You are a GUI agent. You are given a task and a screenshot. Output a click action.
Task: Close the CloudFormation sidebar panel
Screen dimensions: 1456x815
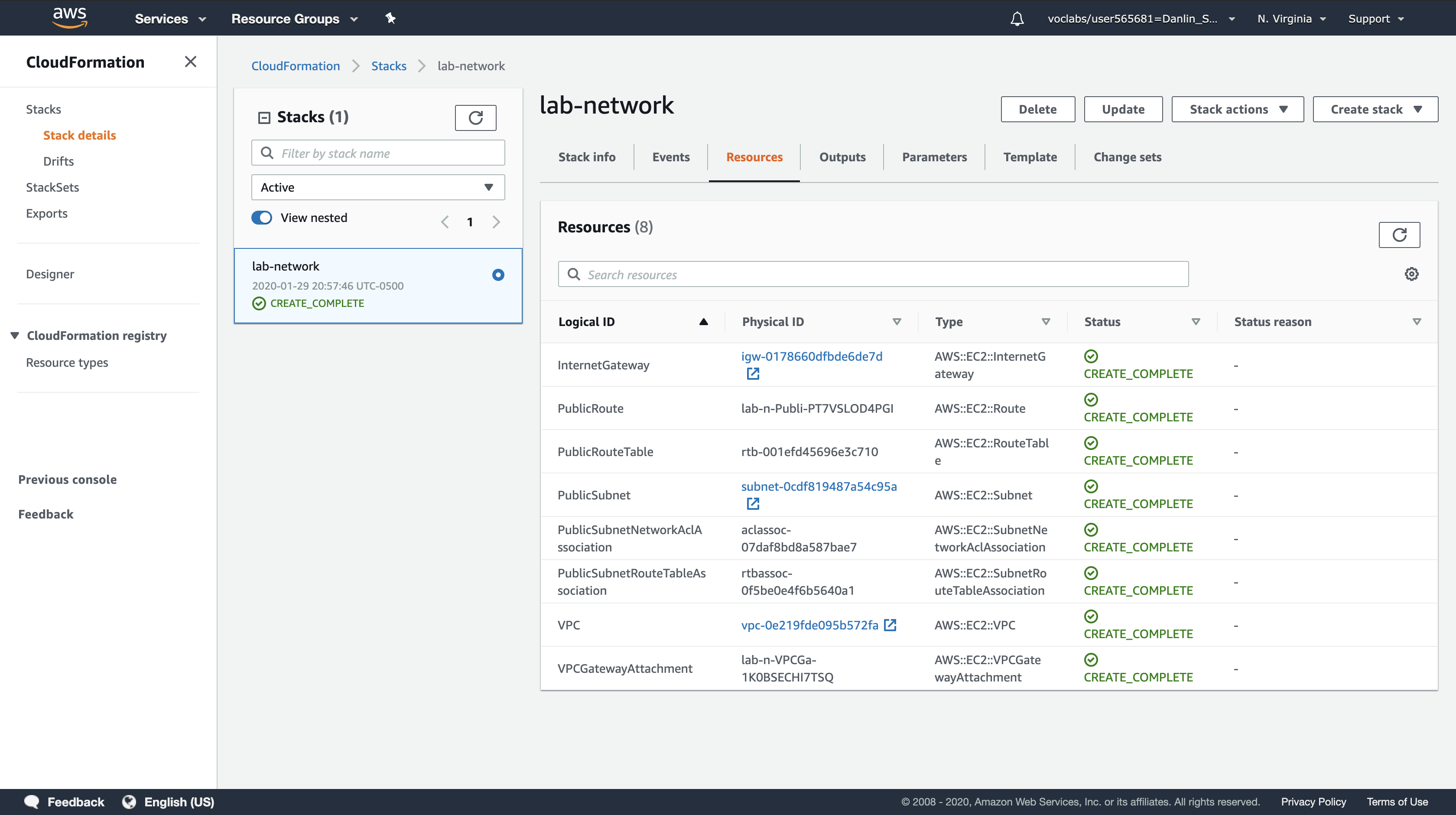click(x=191, y=62)
